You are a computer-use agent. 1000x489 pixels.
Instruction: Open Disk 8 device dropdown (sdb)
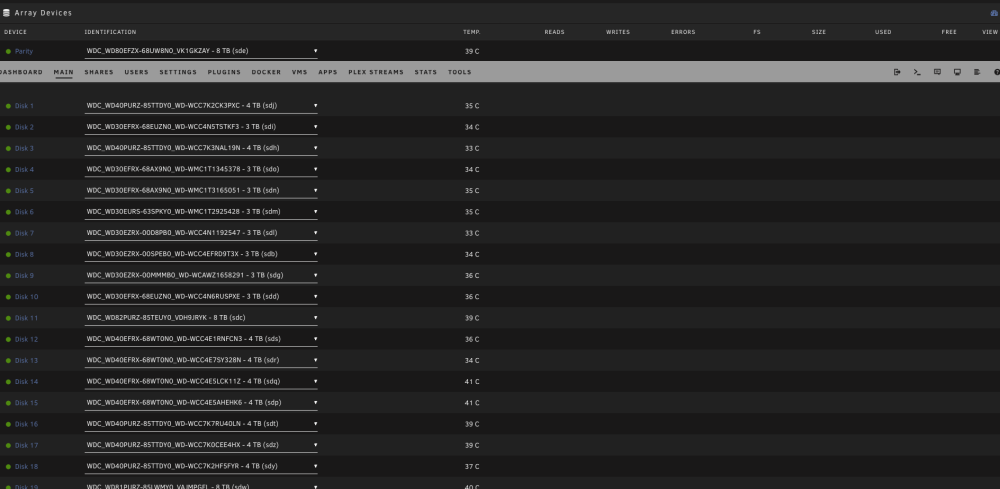point(201,254)
